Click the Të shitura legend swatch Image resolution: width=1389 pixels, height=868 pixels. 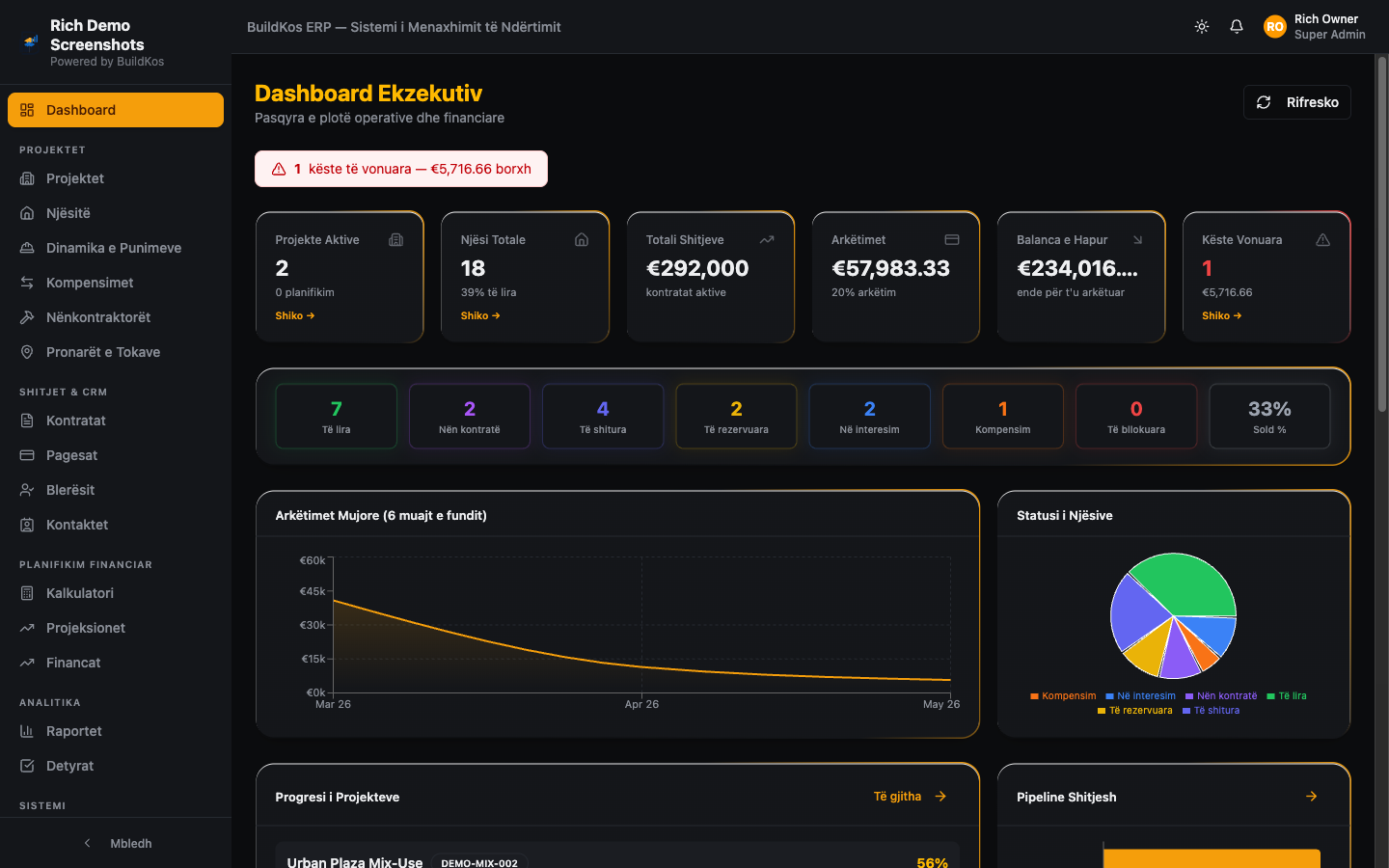click(1186, 710)
